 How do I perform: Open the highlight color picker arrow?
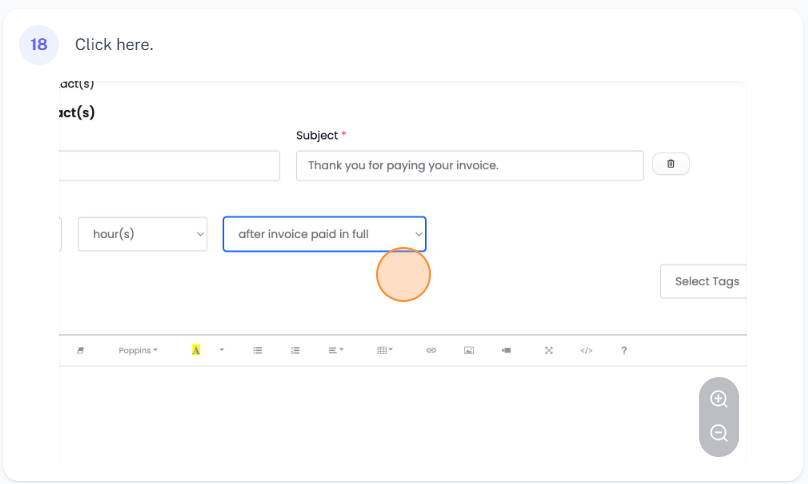pyautogui.click(x=221, y=351)
